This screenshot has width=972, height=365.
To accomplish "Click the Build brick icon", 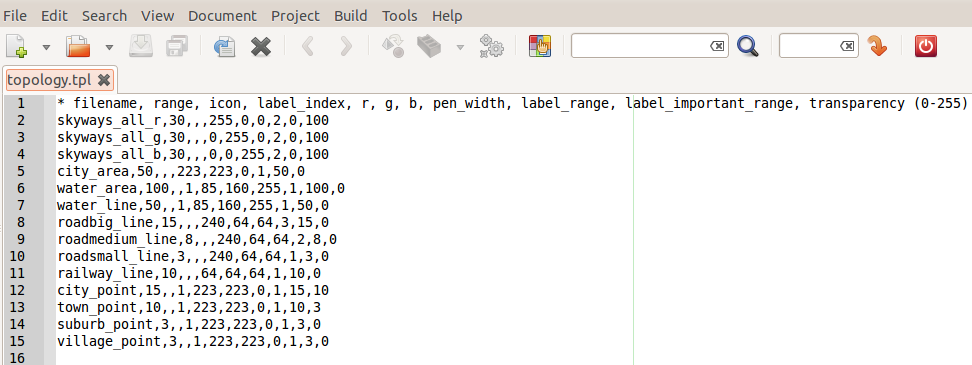I will (428, 46).
